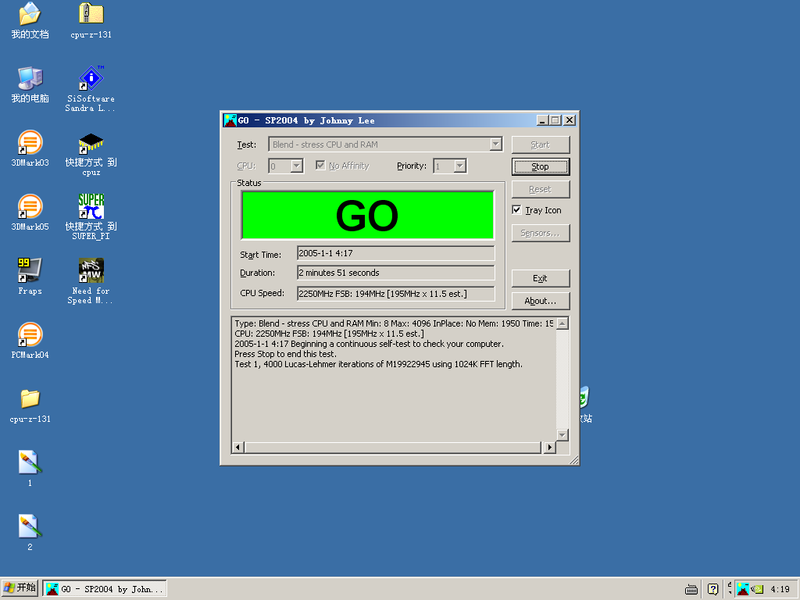Click log line starting 'Type: Blend - stress CPU'
800x600 pixels.
[x=394, y=323]
